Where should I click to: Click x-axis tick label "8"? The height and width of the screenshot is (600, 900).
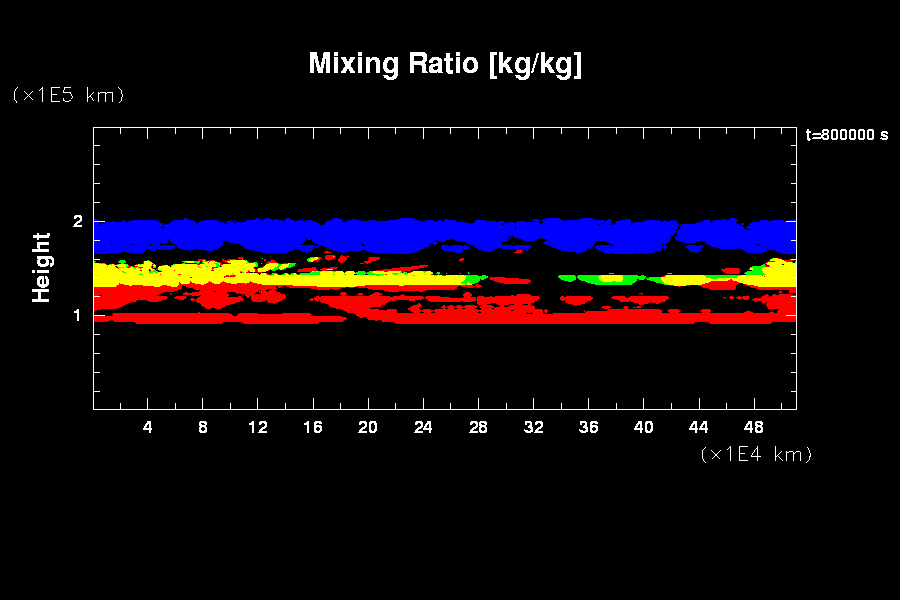pyautogui.click(x=203, y=427)
